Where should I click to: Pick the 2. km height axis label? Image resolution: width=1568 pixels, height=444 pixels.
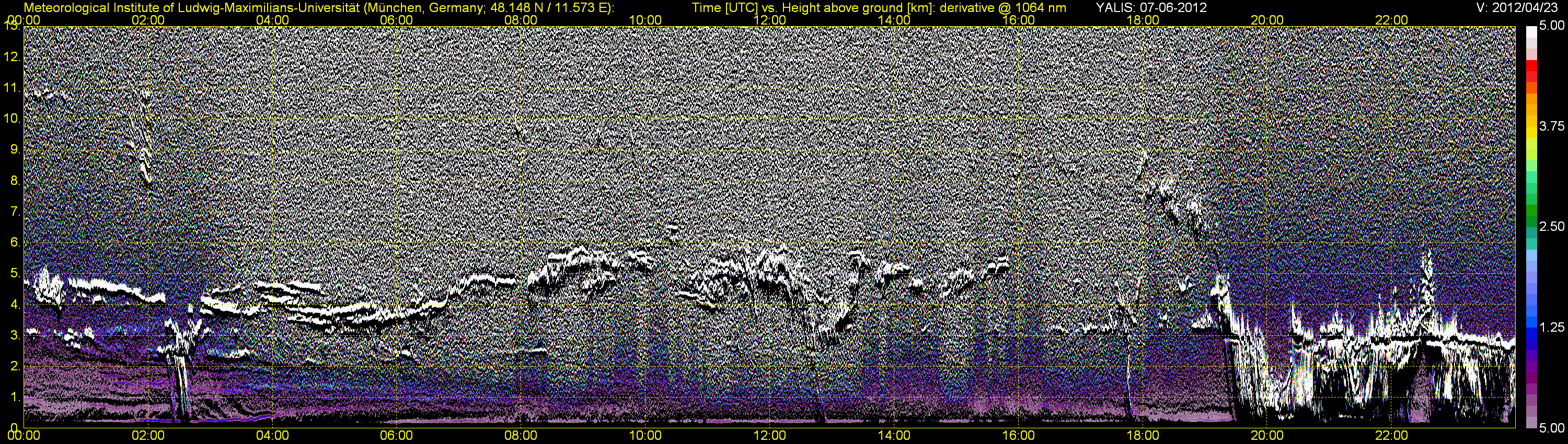[15, 366]
